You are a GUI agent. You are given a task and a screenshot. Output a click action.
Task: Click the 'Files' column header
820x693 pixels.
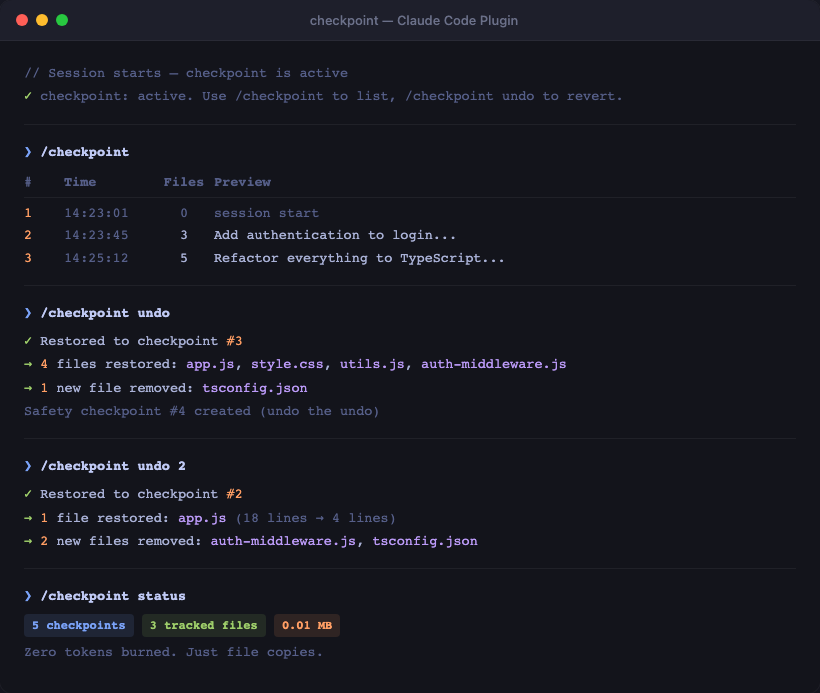183,182
